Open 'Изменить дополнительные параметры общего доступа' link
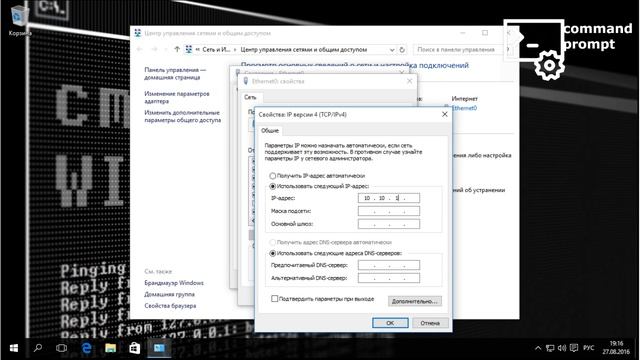Viewport: 640px width, 360px height. coord(182,116)
